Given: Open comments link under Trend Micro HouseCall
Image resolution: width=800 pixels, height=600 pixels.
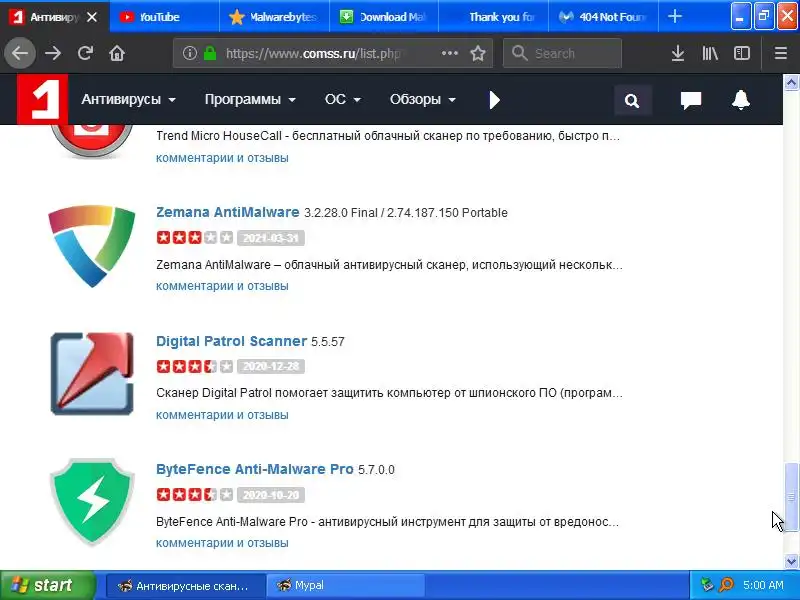Looking at the screenshot, I should [x=222, y=158].
